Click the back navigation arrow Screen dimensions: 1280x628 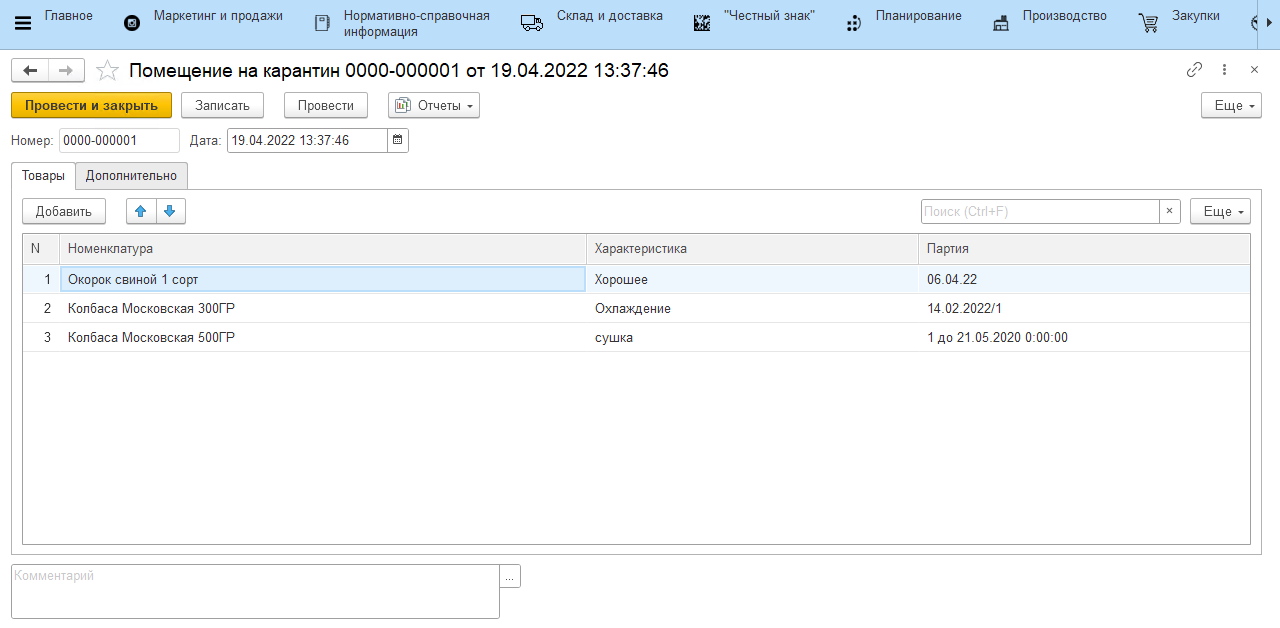(x=30, y=70)
